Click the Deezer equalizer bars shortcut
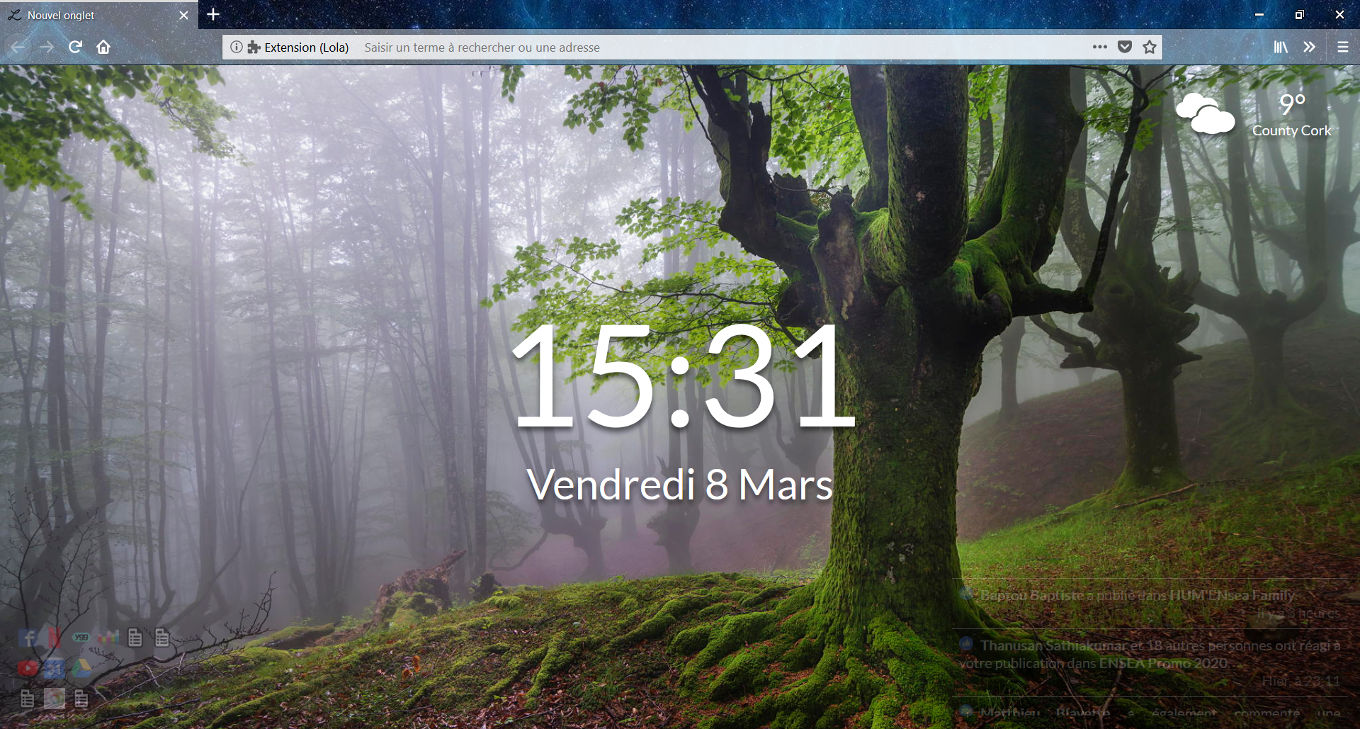 point(108,637)
